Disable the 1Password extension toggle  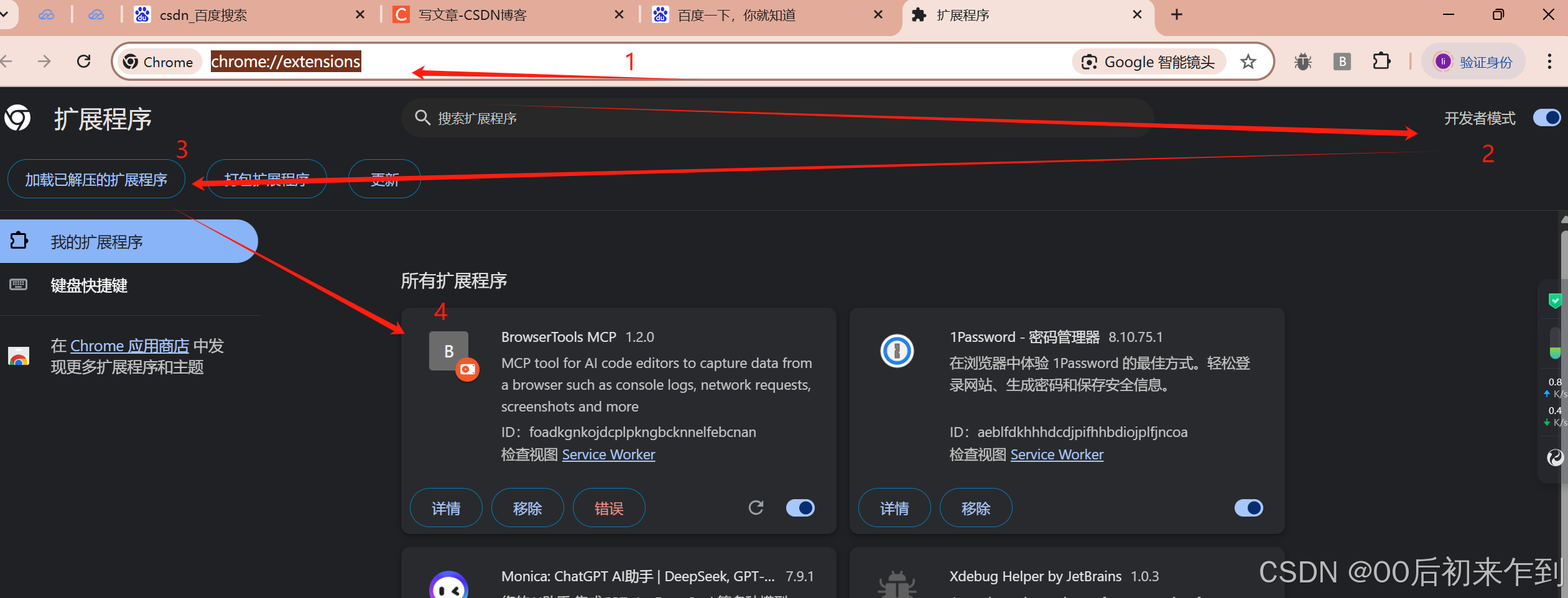(x=1248, y=508)
